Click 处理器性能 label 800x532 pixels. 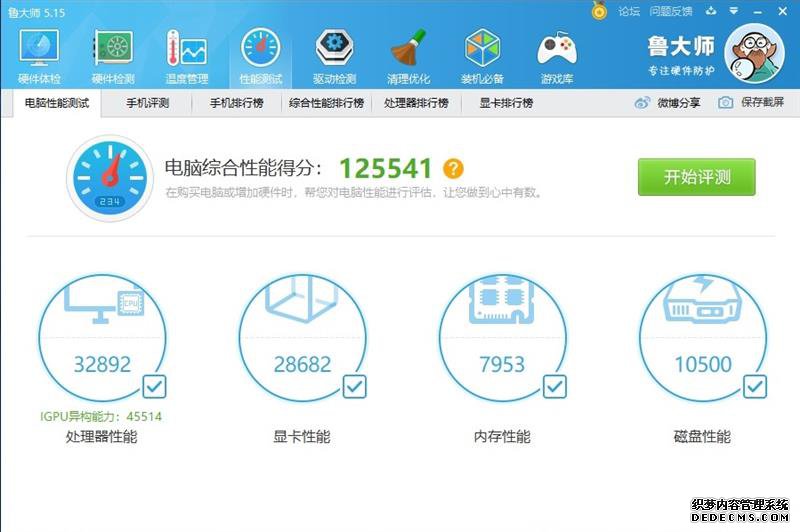click(102, 437)
